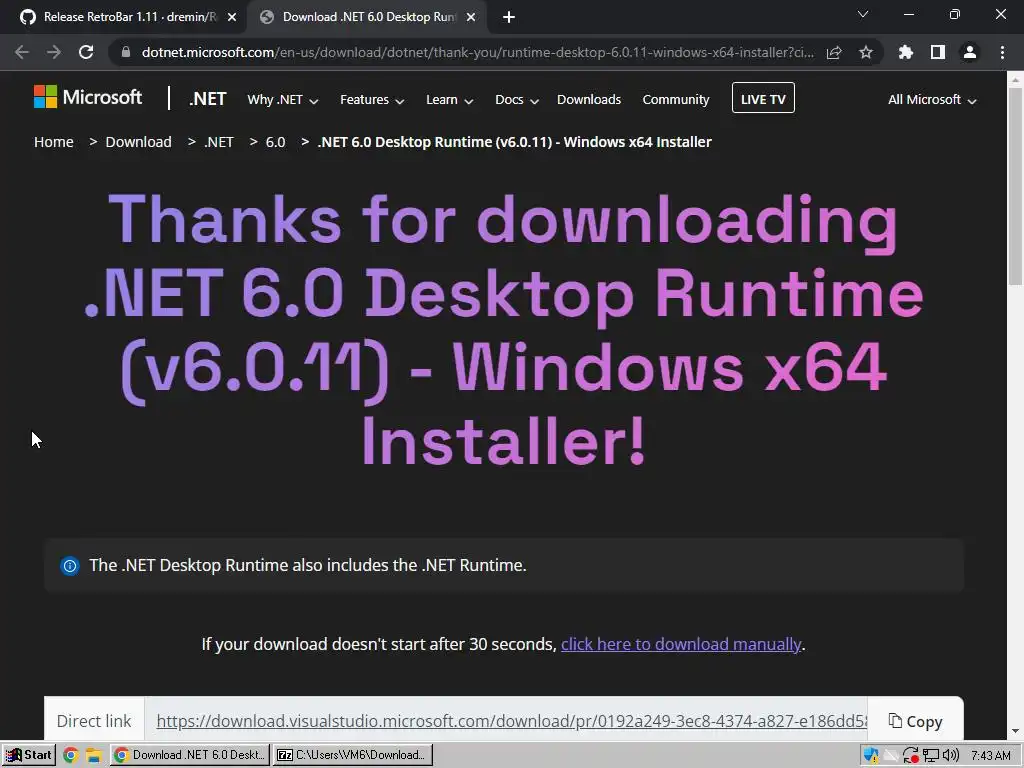1024x768 pixels.
Task: Click the browser forward arrow
Action: coord(54,52)
